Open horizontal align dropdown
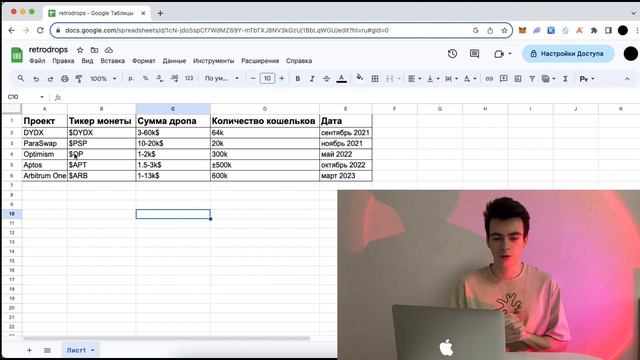The height and width of the screenshot is (360, 640). coord(415,79)
